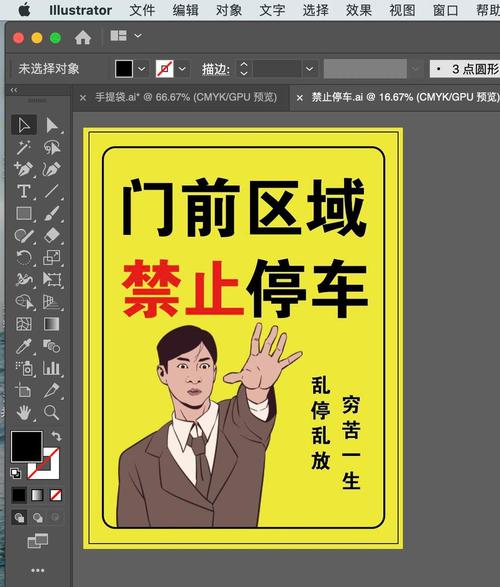Select the Paintbrush tool
Screen dimensions: 500x587
pos(52,213)
